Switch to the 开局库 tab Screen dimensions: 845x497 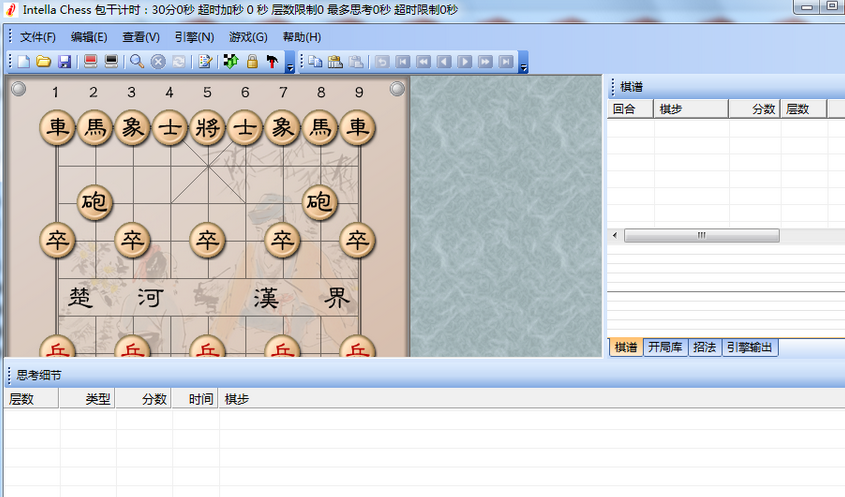pyautogui.click(x=665, y=347)
